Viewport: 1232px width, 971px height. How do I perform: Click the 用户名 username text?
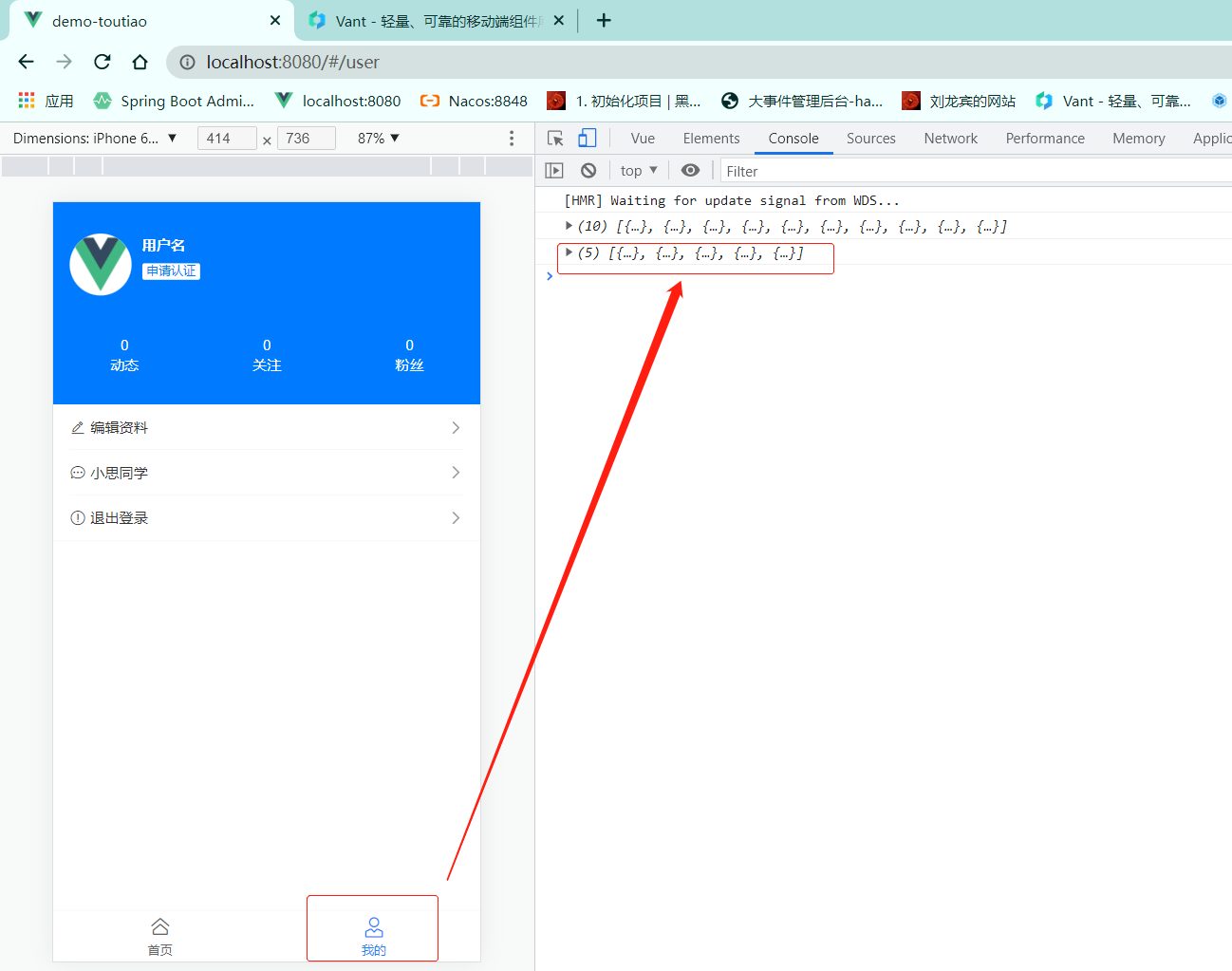(163, 246)
